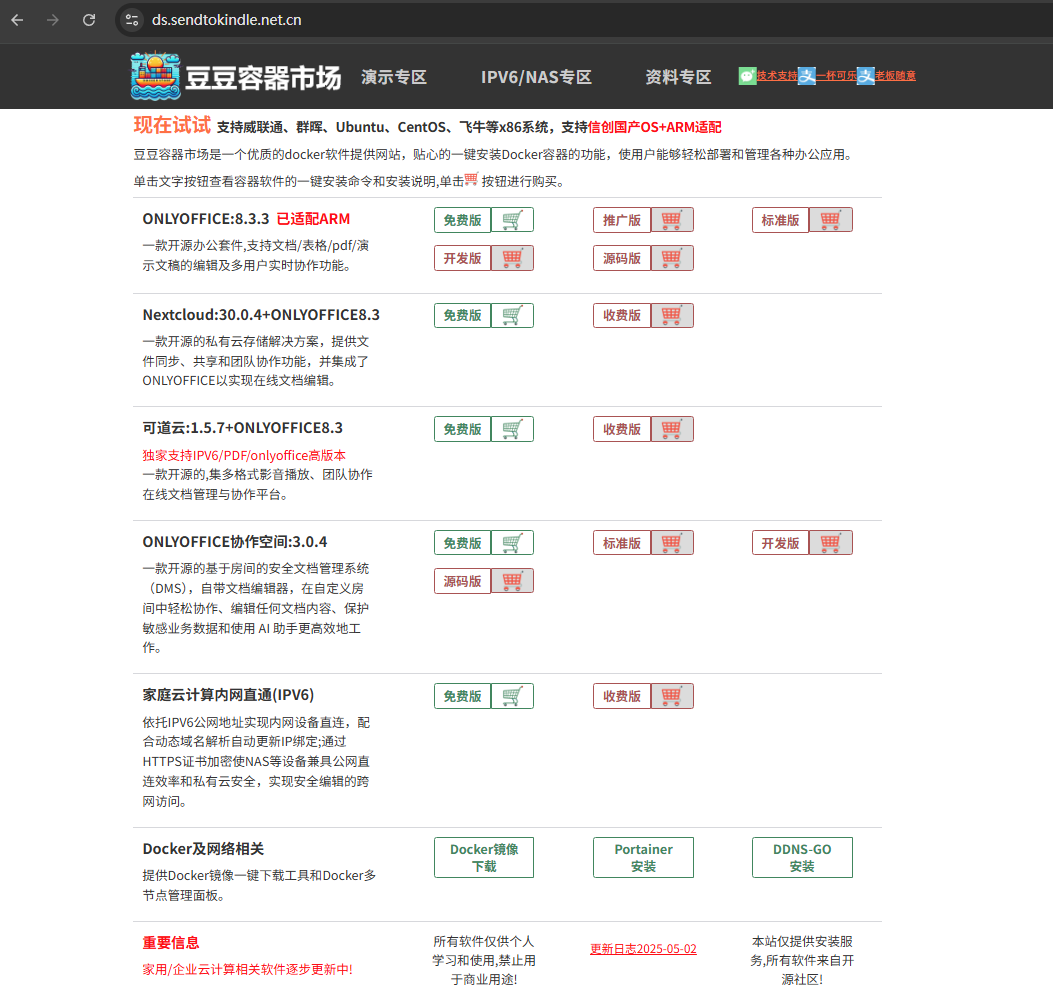Click ONLYOFFICE协作空间 标准版 button
Screen dimensions: 1053x987
(622, 543)
